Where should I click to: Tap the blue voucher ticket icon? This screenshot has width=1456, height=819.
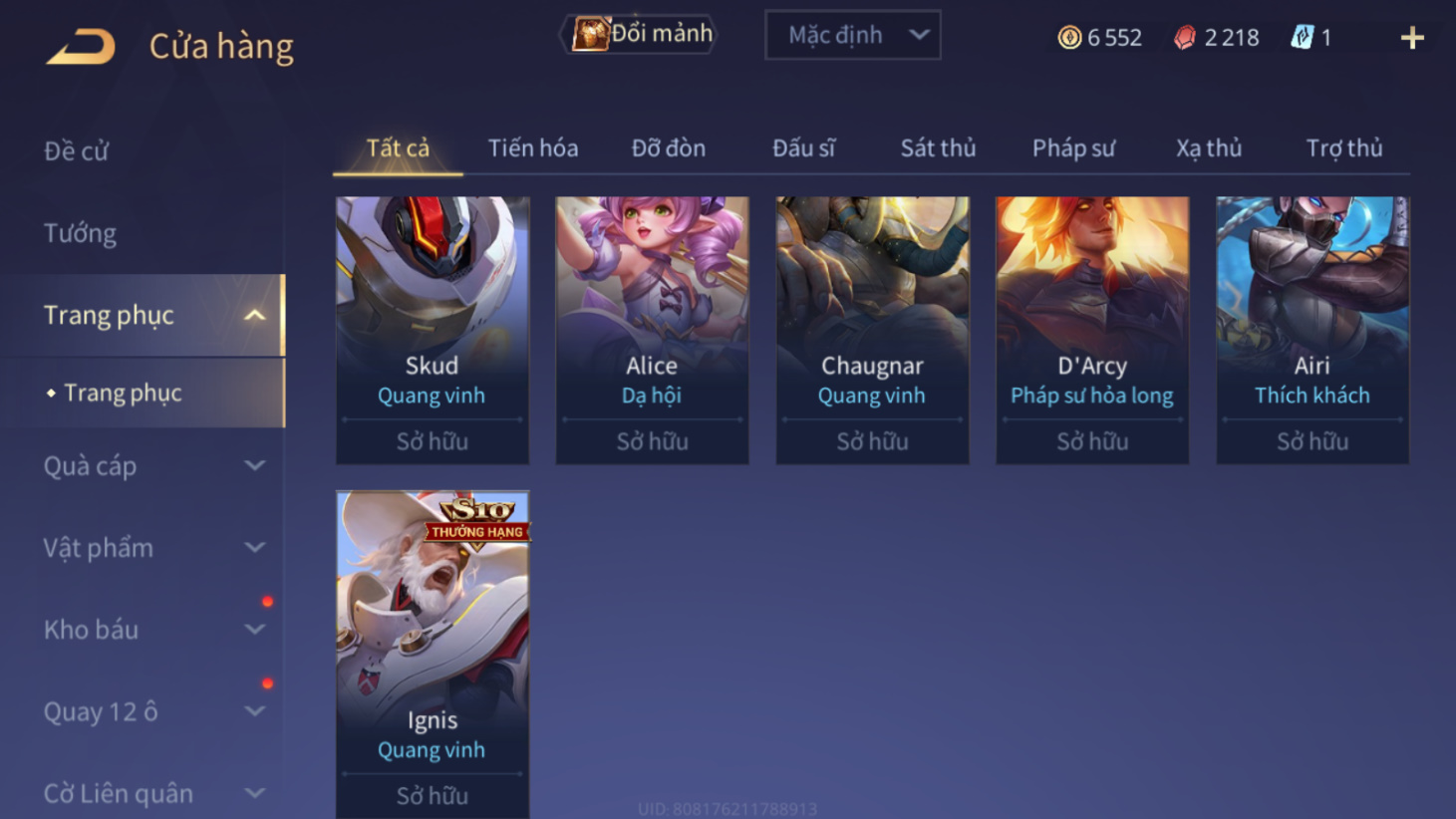click(x=1302, y=38)
